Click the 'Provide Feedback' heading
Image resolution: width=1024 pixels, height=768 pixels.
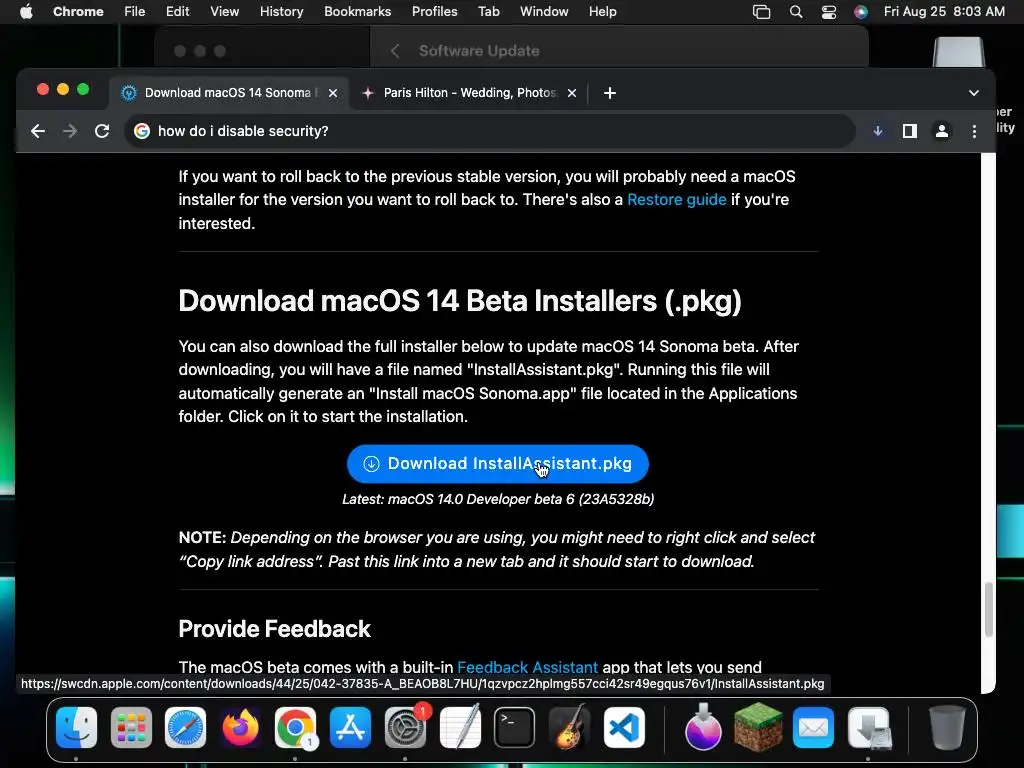pyautogui.click(x=274, y=629)
